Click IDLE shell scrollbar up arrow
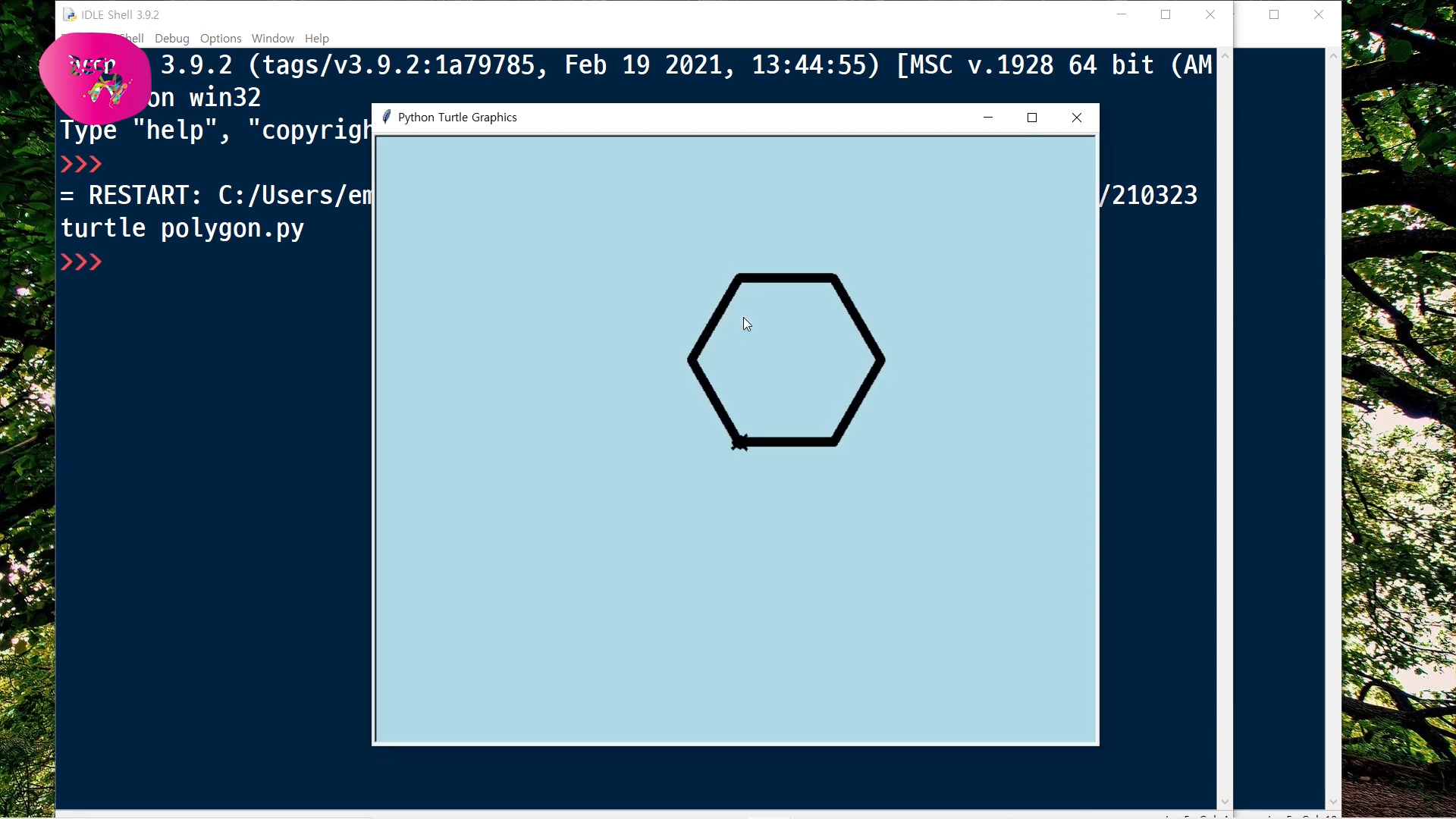The width and height of the screenshot is (1456, 819). 1225,56
